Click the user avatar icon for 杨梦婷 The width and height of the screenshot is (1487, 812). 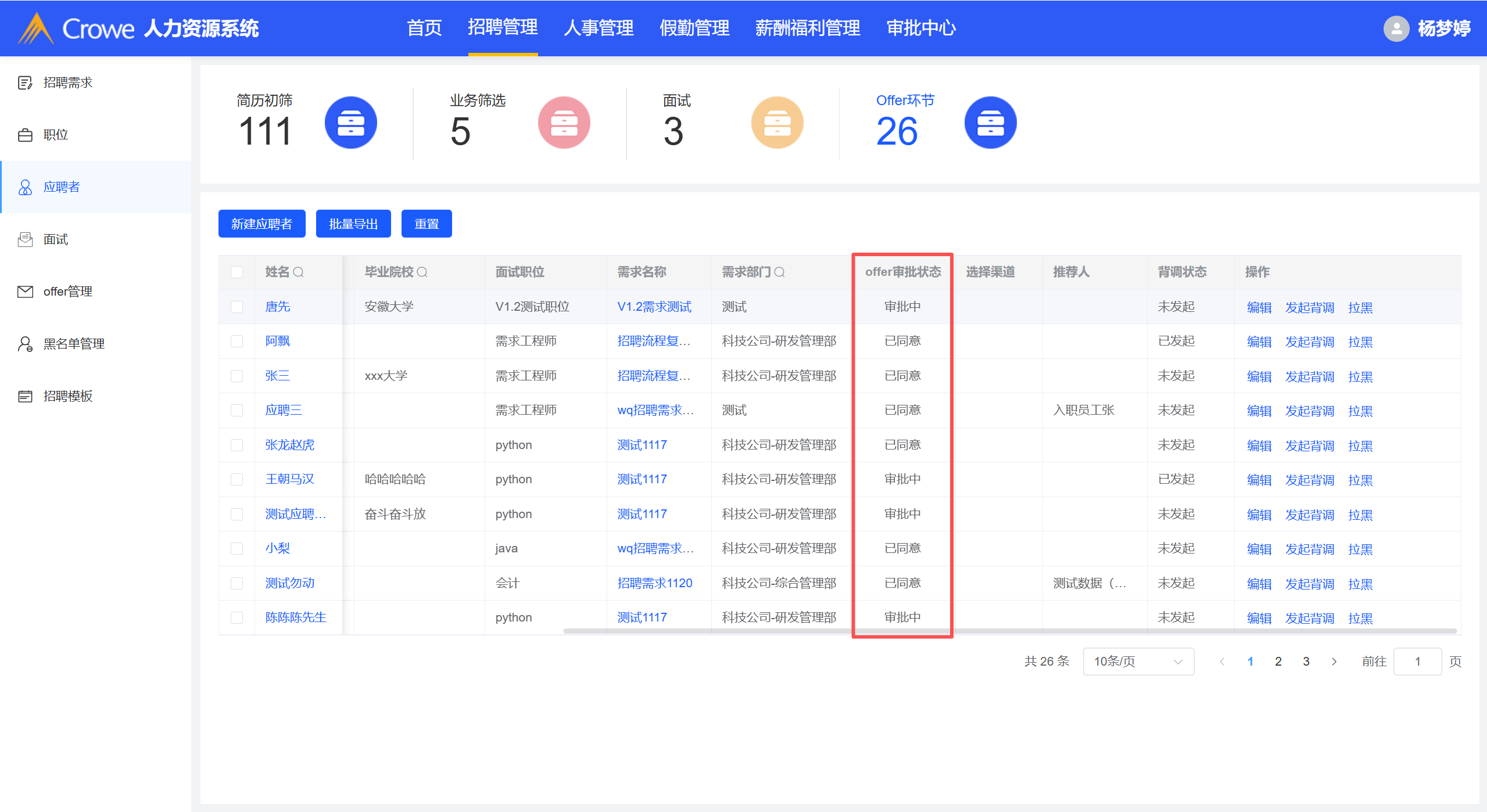click(1396, 28)
